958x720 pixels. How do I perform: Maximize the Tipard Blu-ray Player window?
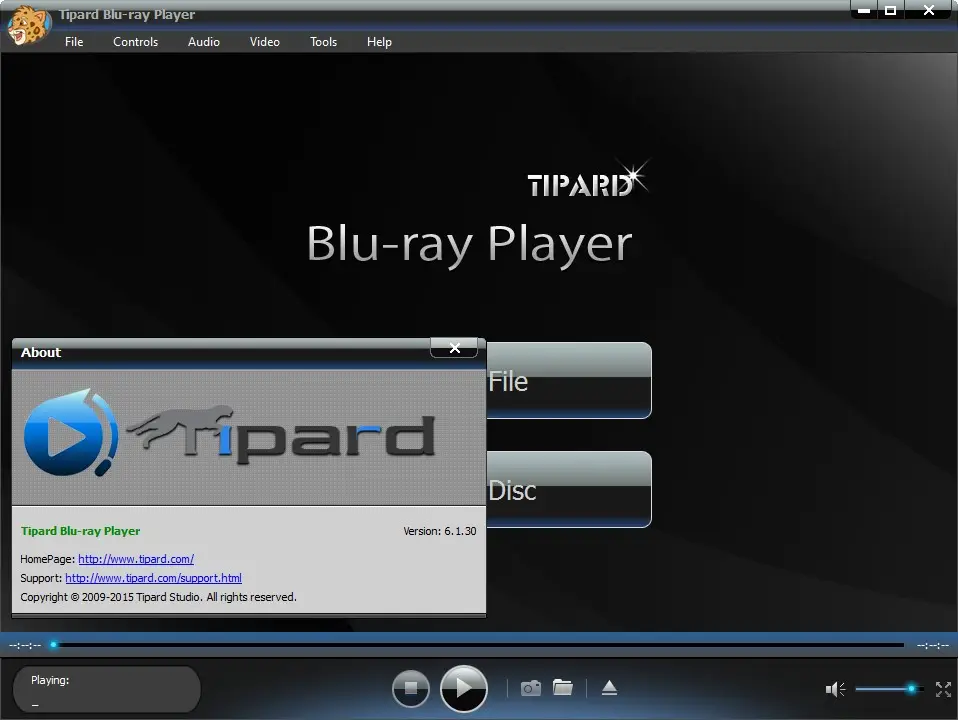point(891,10)
